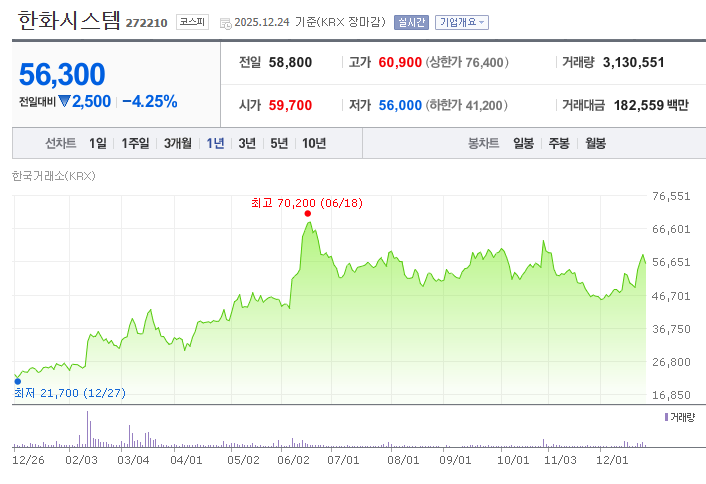
Task: Select the 1년 line chart tab
Action: click(215, 143)
